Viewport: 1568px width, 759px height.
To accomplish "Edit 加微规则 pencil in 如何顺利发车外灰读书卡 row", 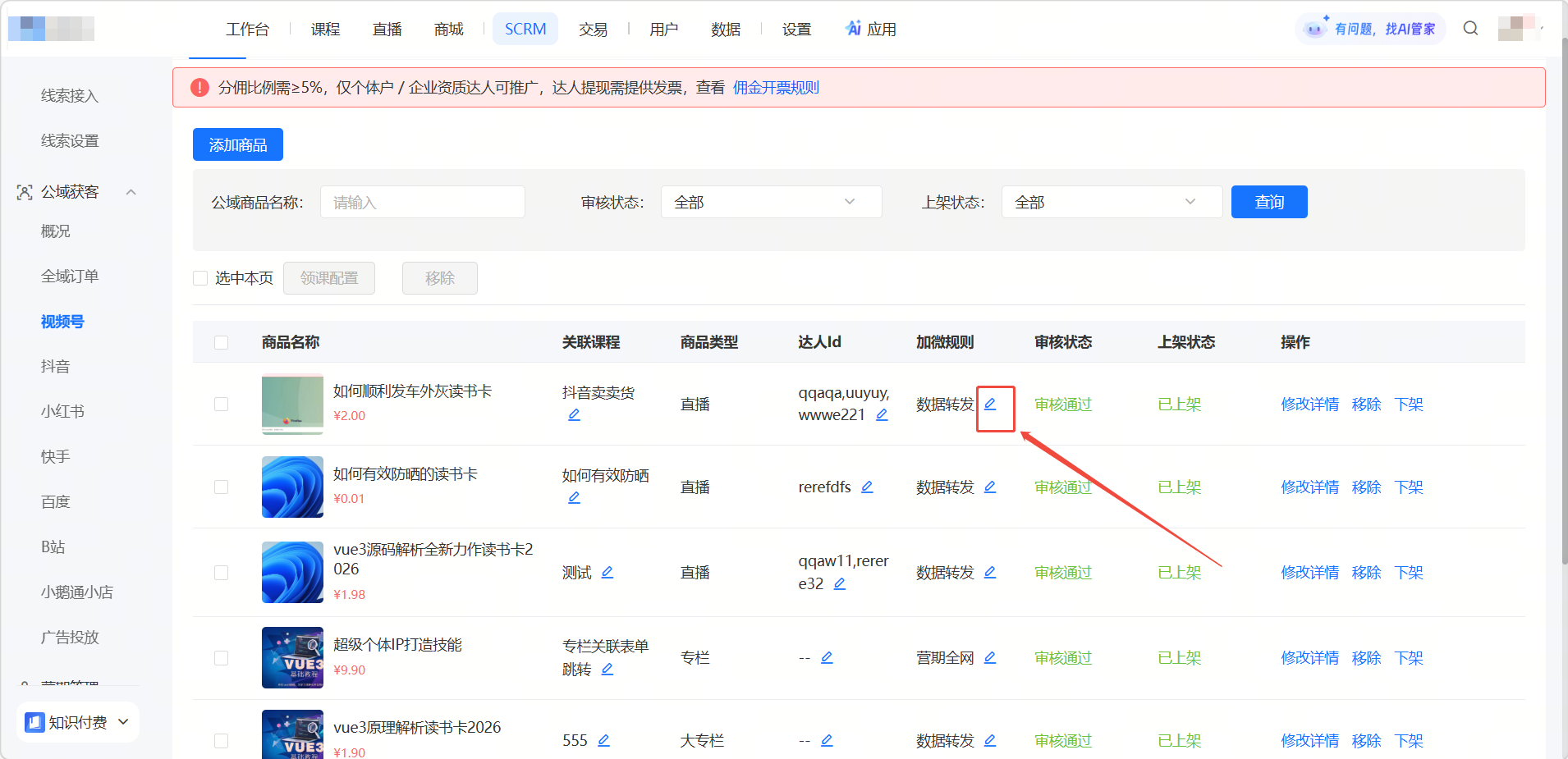I will pyautogui.click(x=990, y=405).
